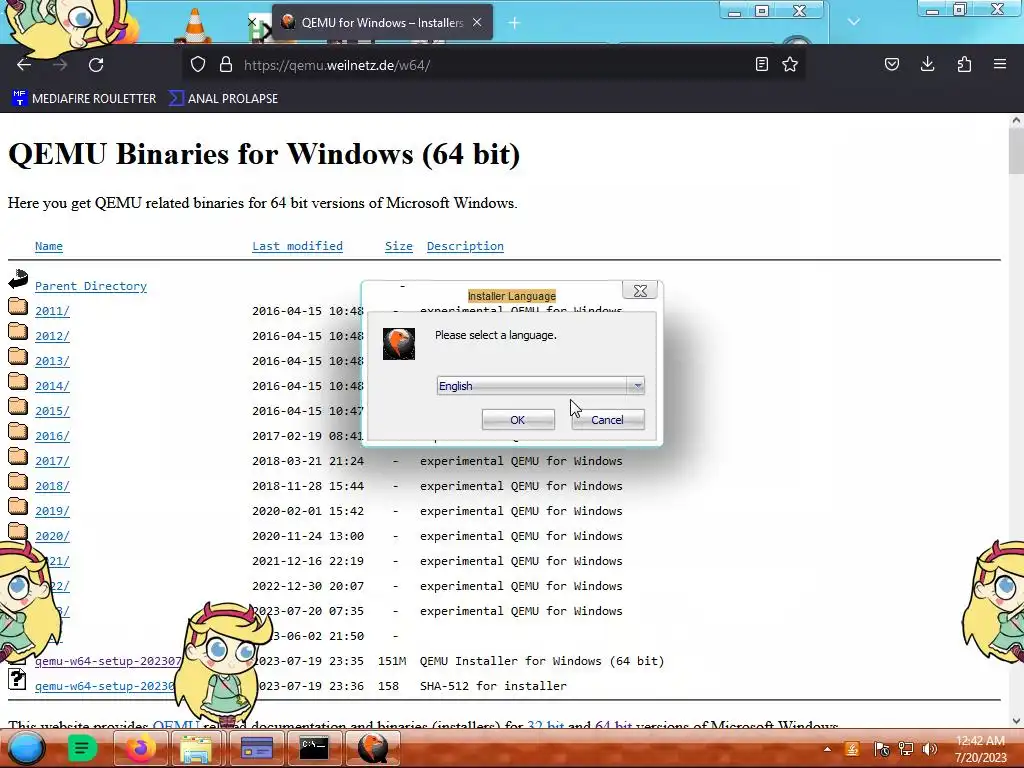Open the purple window app in taskbar
The height and width of the screenshot is (768, 1024).
coord(256,748)
